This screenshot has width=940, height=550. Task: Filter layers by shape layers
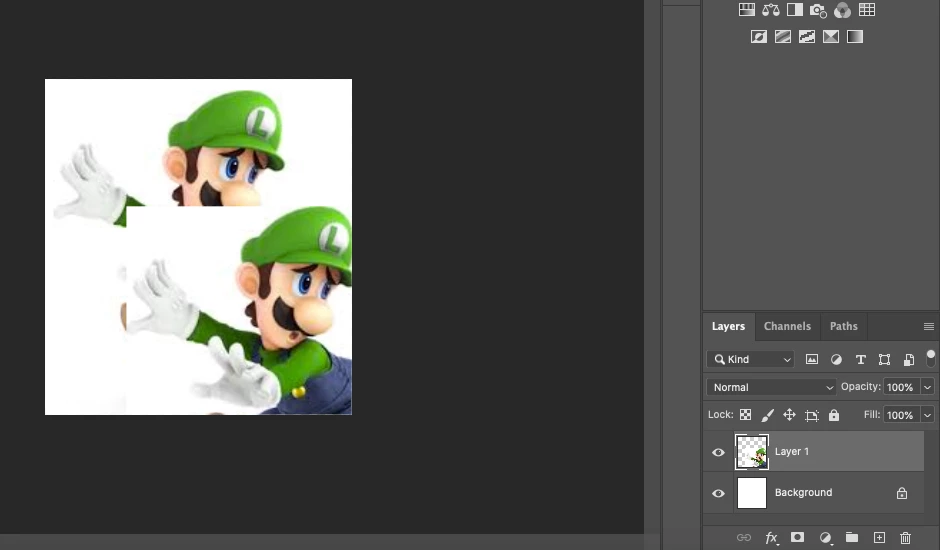point(884,359)
